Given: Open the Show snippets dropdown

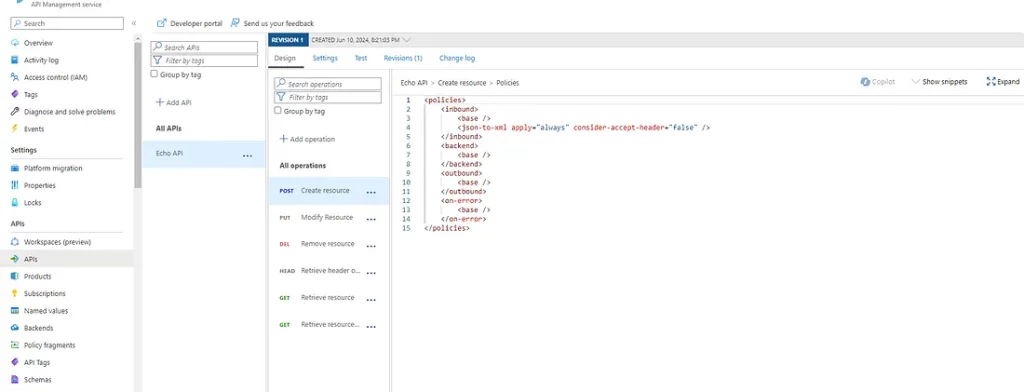Looking at the screenshot, I should 939,82.
